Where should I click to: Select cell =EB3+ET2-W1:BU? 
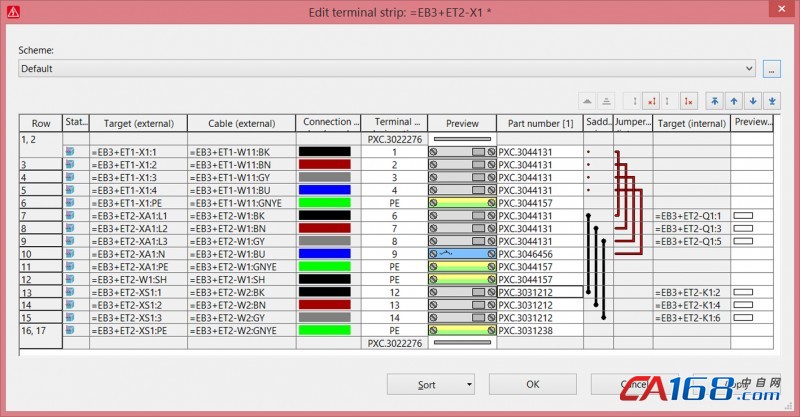pyautogui.click(x=241, y=254)
